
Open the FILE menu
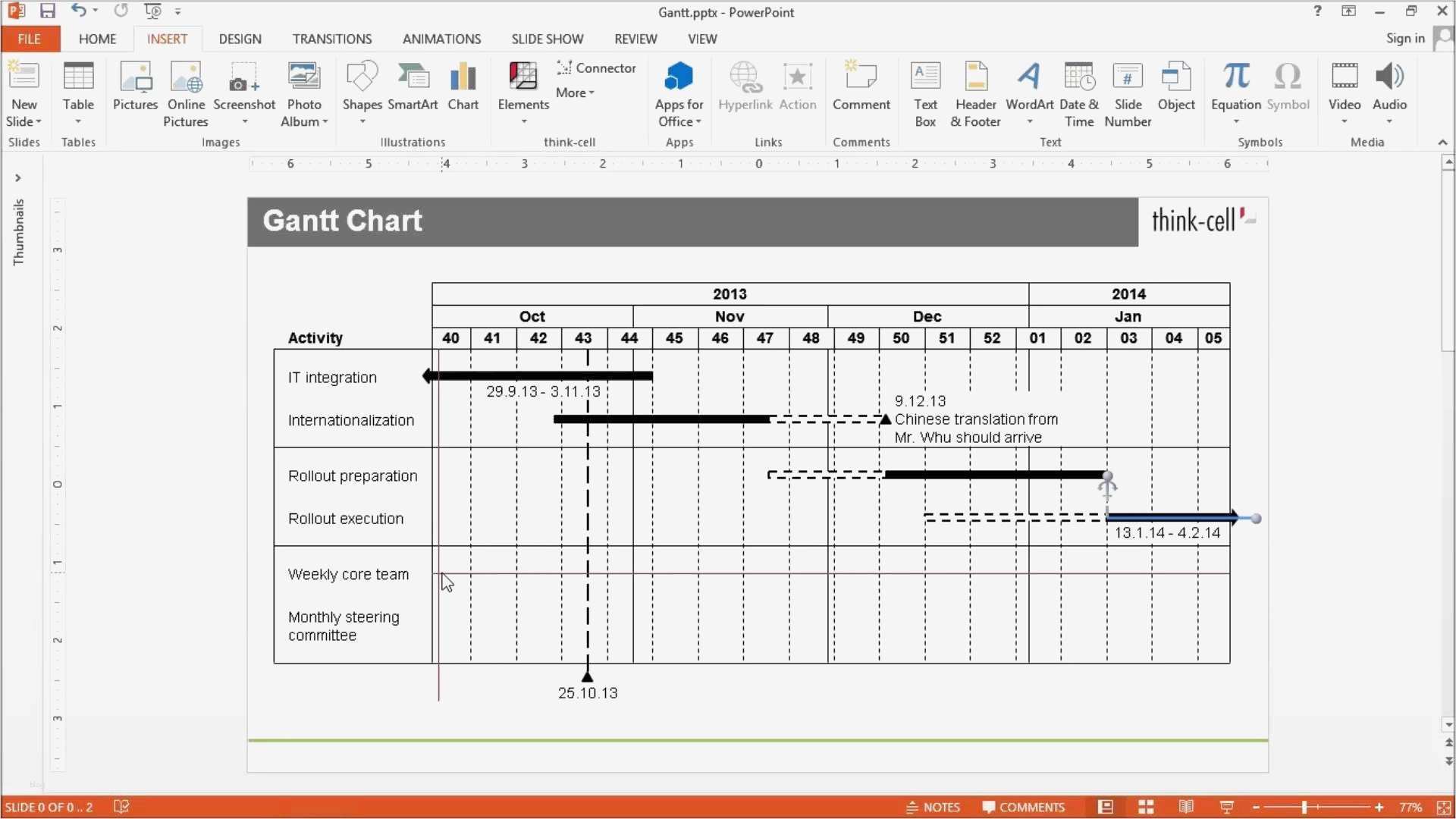click(30, 39)
